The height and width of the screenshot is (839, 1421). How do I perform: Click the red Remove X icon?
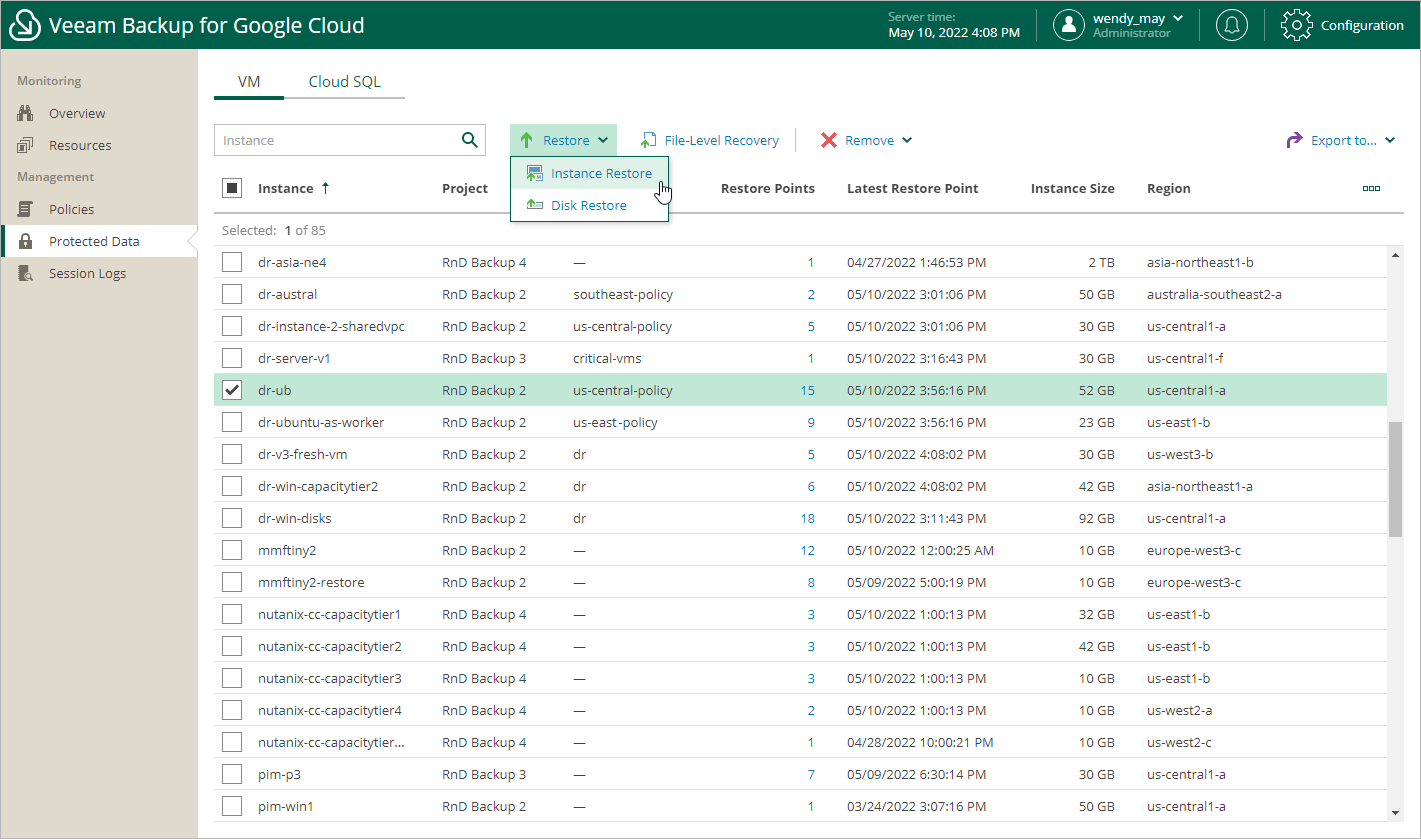(828, 140)
